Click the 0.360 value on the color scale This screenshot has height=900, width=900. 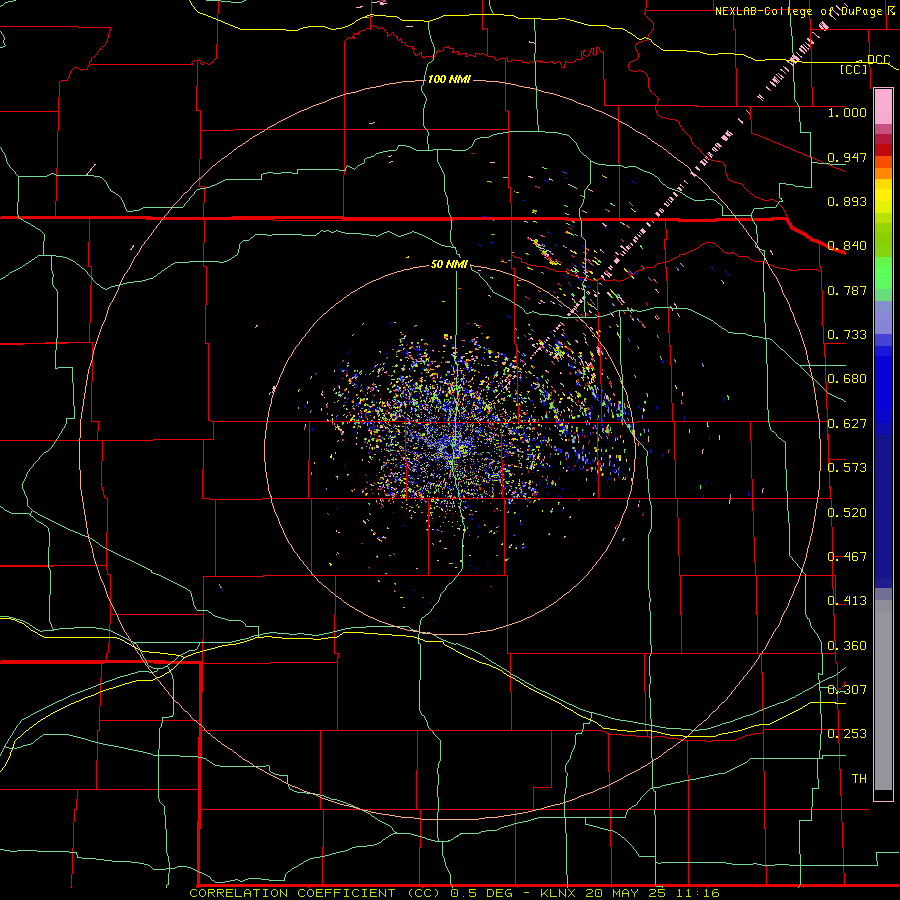[x=847, y=646]
